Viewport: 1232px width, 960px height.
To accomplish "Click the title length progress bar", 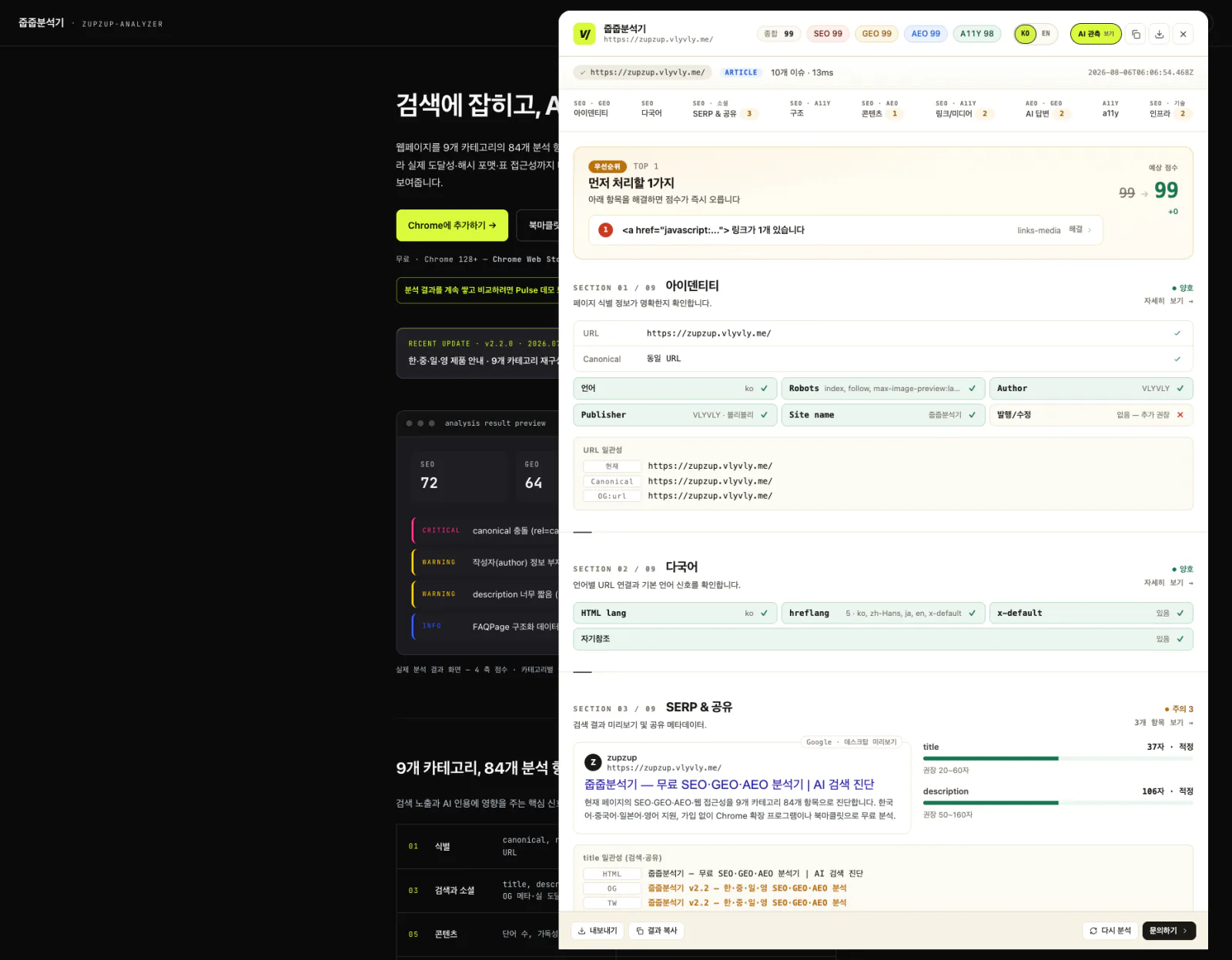I will click(1058, 758).
